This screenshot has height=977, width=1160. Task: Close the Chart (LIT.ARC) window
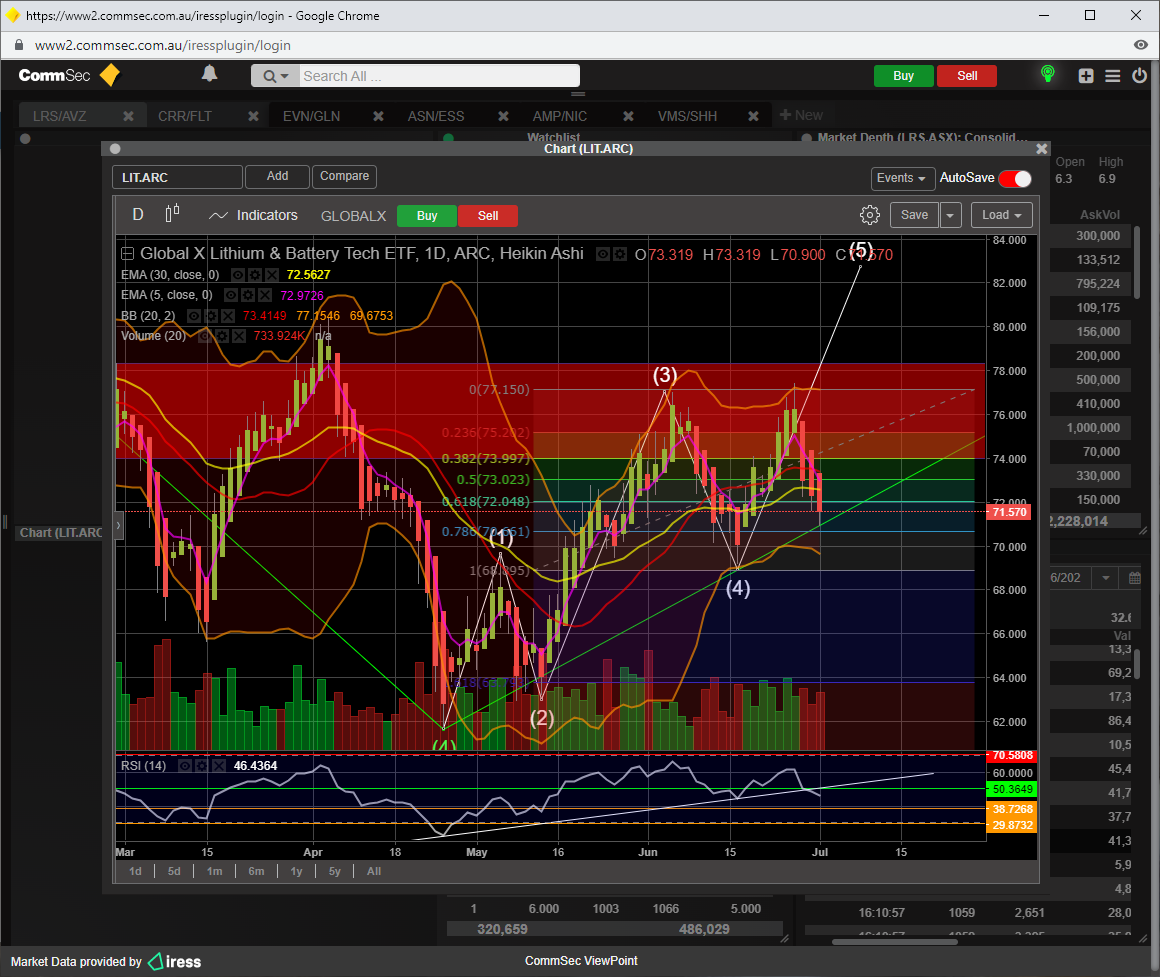click(1042, 149)
